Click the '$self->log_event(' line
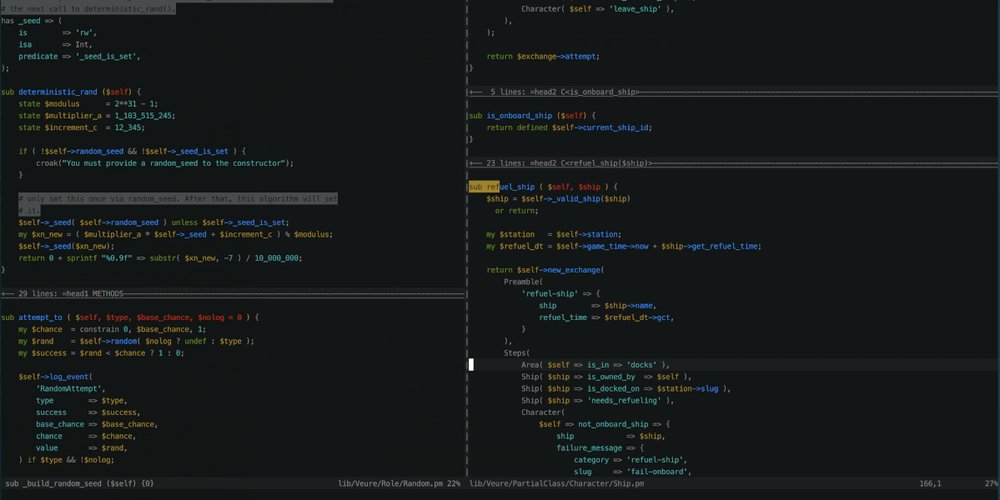The image size is (1000, 500). point(55,377)
